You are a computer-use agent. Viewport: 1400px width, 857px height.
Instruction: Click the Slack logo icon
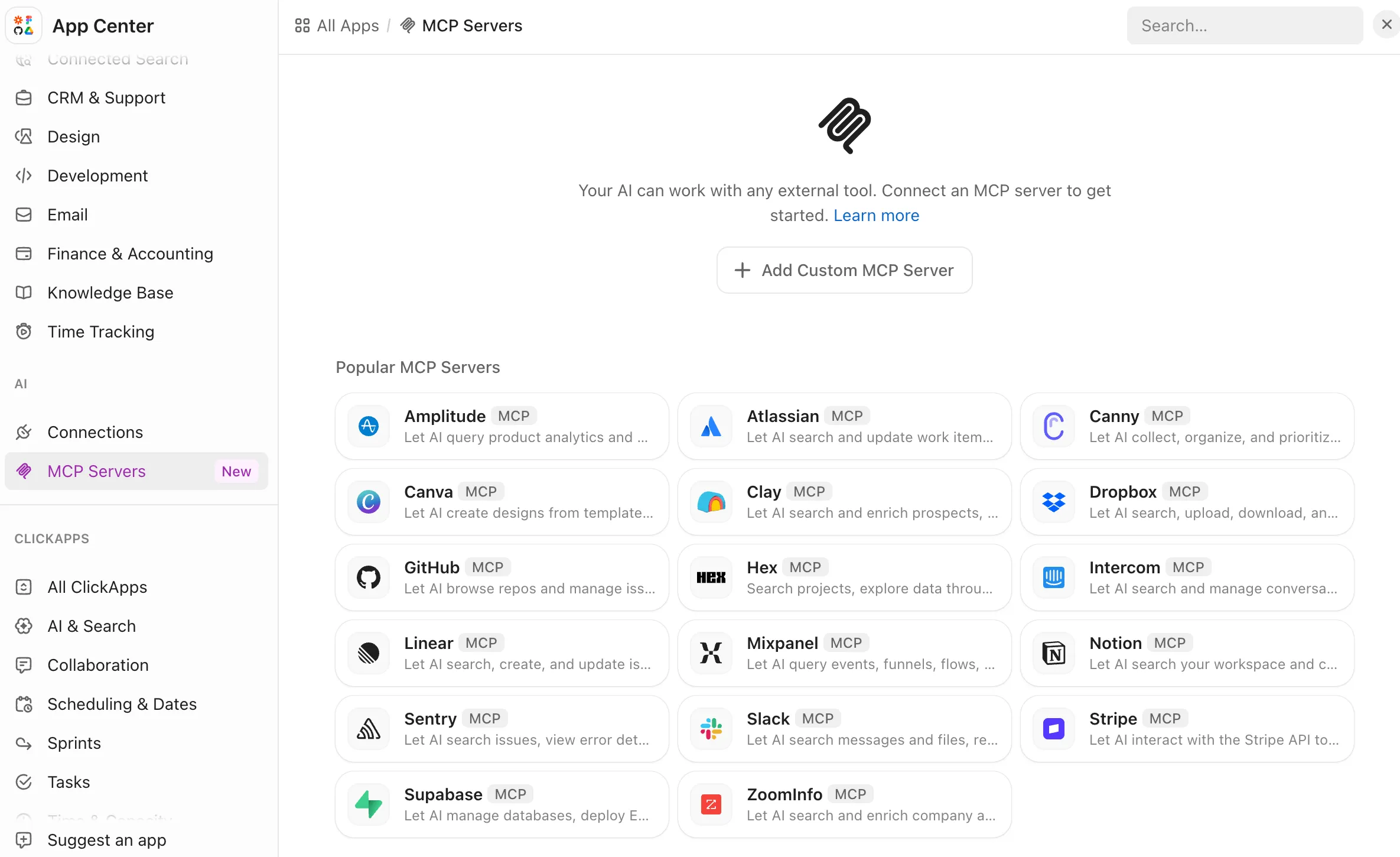(711, 729)
